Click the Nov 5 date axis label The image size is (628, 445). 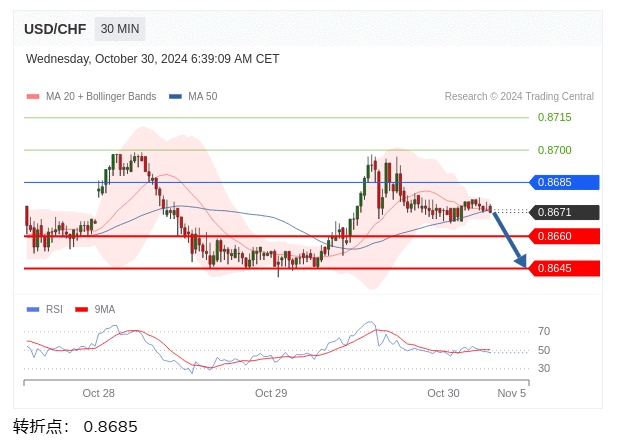[511, 393]
